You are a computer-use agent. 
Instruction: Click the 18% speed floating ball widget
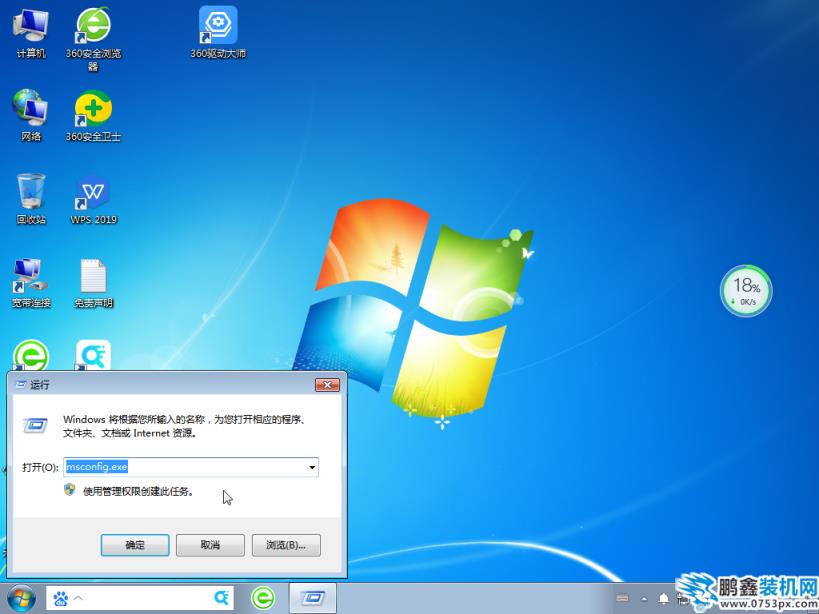(746, 290)
